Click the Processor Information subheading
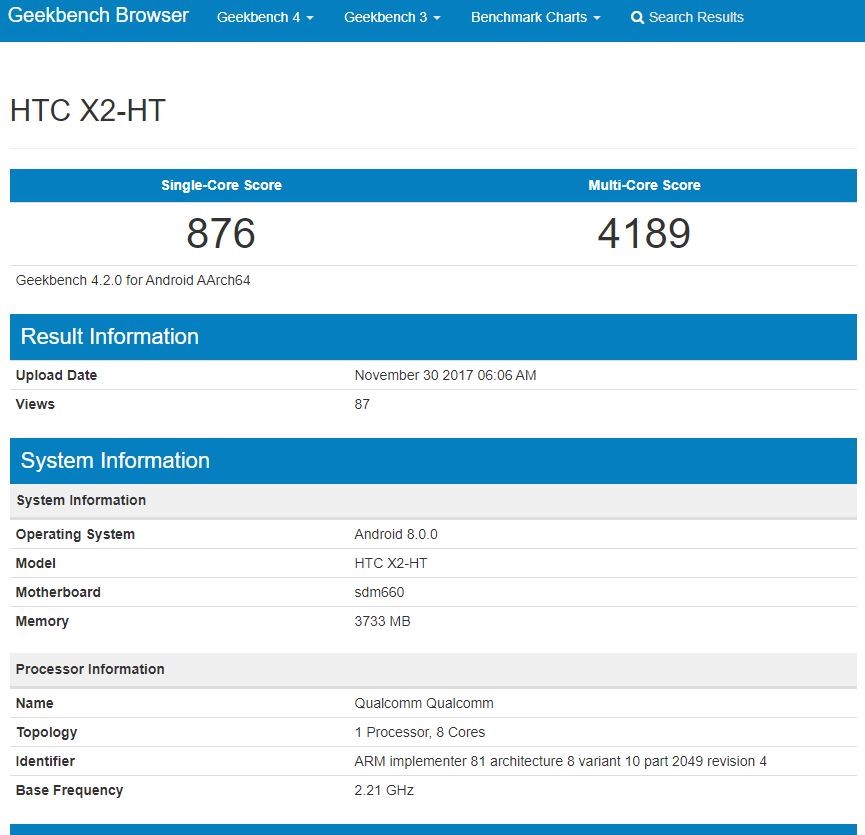The height and width of the screenshot is (835, 865). 90,669
